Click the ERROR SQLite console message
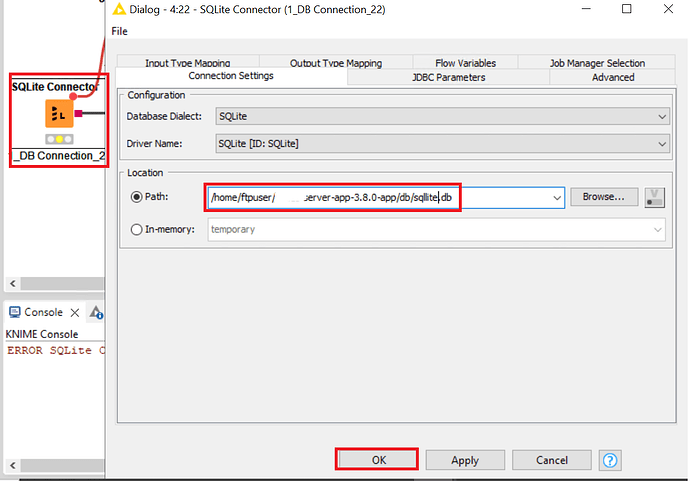The image size is (690, 481). click(56, 350)
